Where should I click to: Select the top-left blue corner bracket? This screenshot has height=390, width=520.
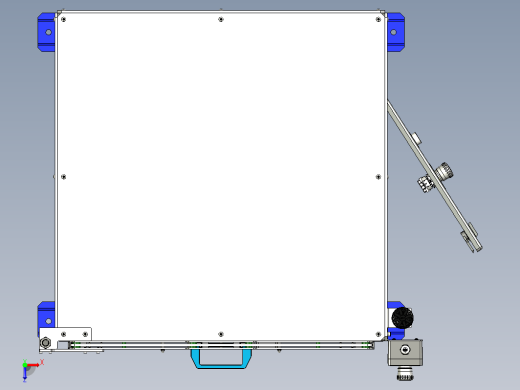pos(46,32)
